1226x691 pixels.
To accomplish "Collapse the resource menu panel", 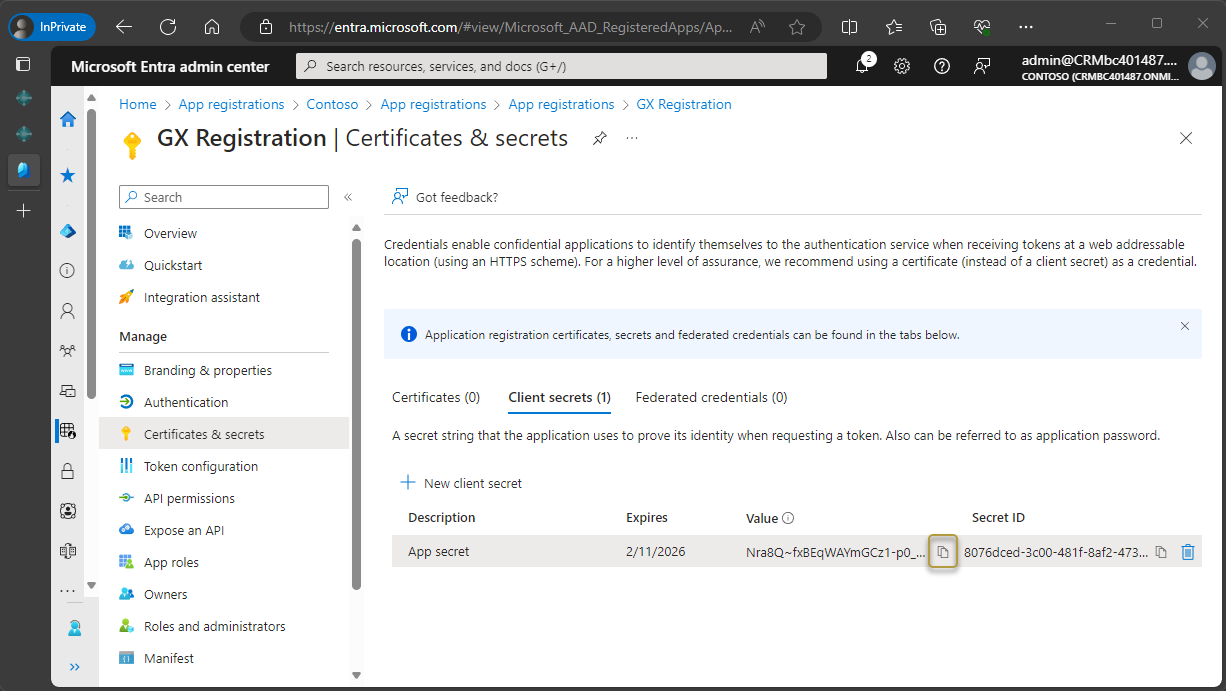I will (348, 197).
